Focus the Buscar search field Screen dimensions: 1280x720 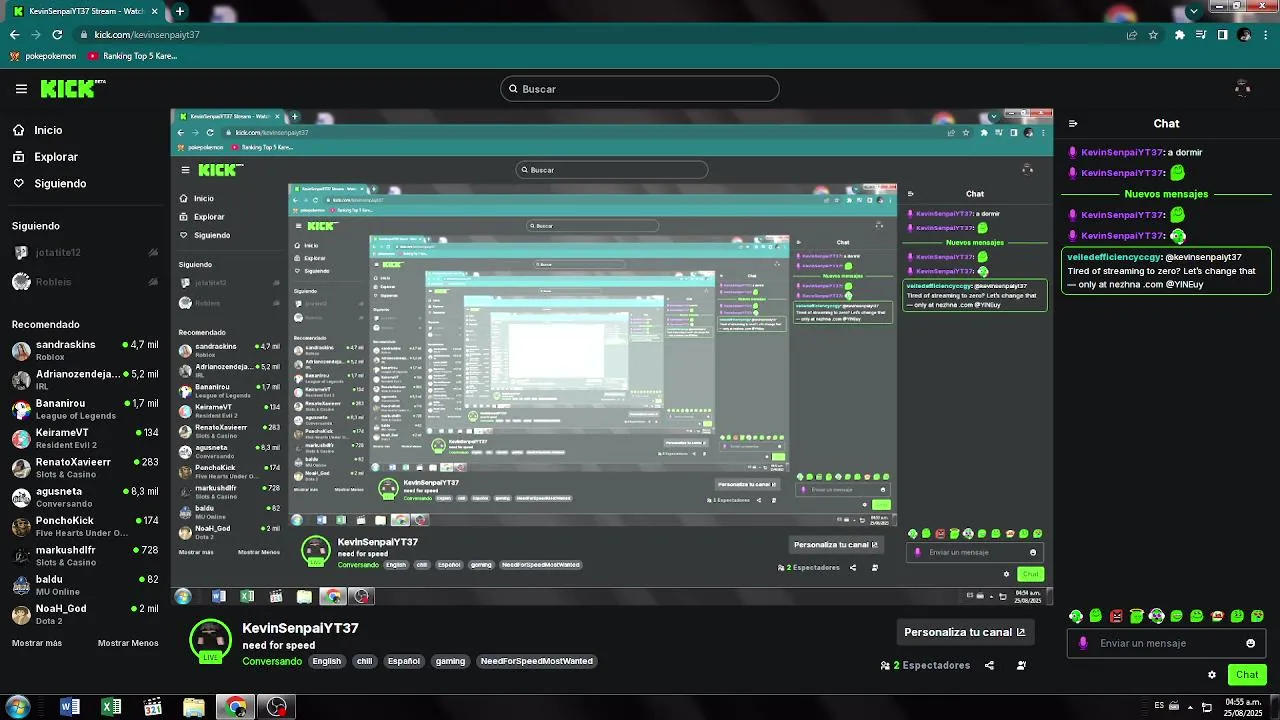tap(639, 89)
